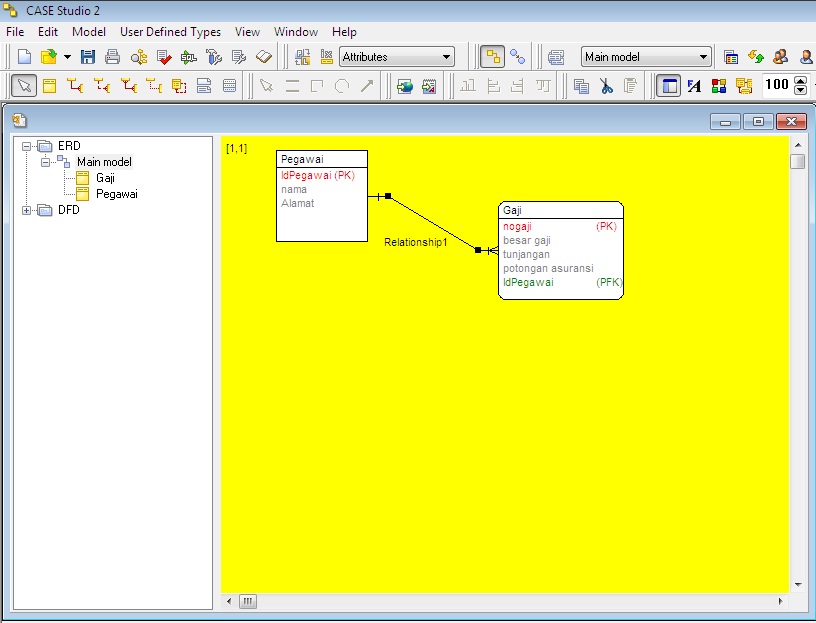Open the User Defined Types menu

coord(169,31)
